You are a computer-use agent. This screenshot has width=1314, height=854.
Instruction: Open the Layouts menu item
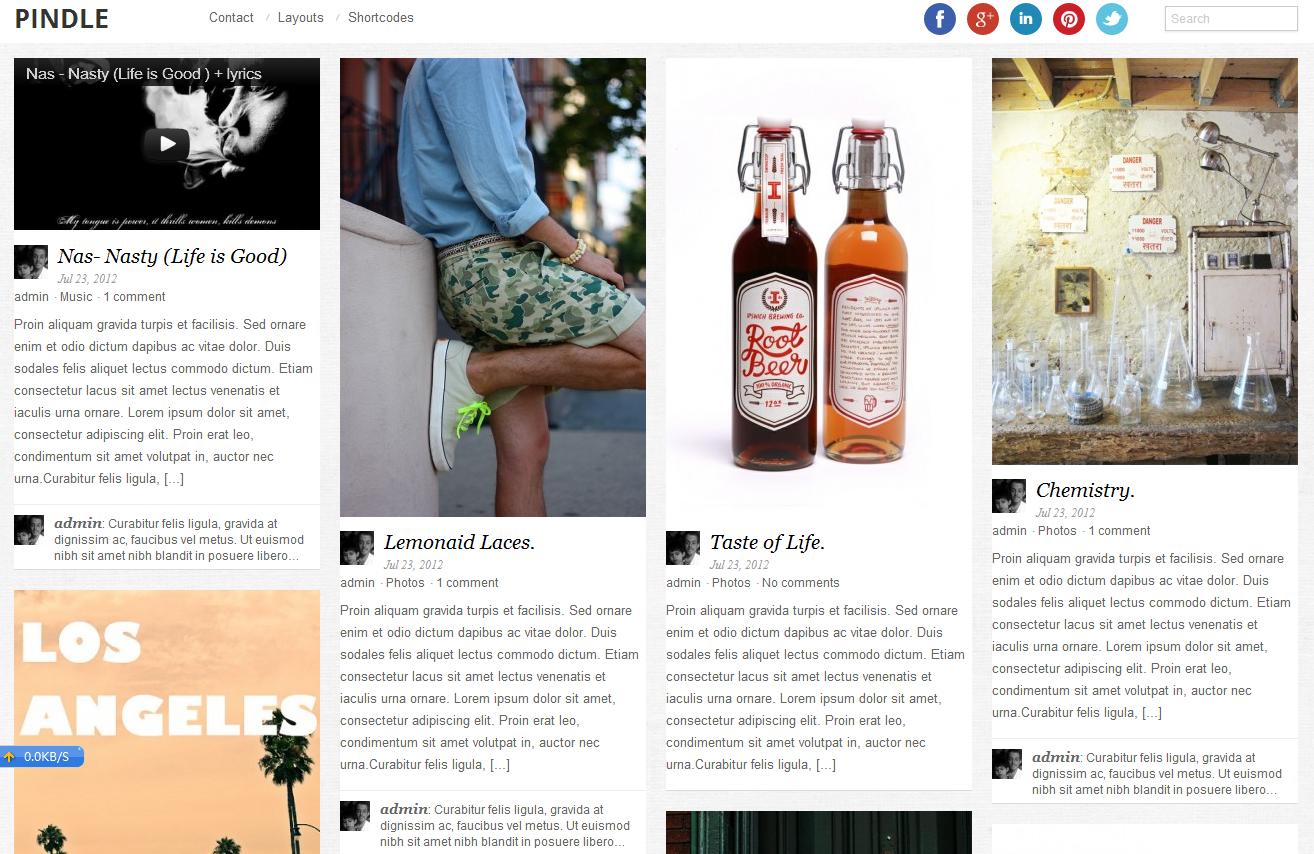[x=301, y=18]
